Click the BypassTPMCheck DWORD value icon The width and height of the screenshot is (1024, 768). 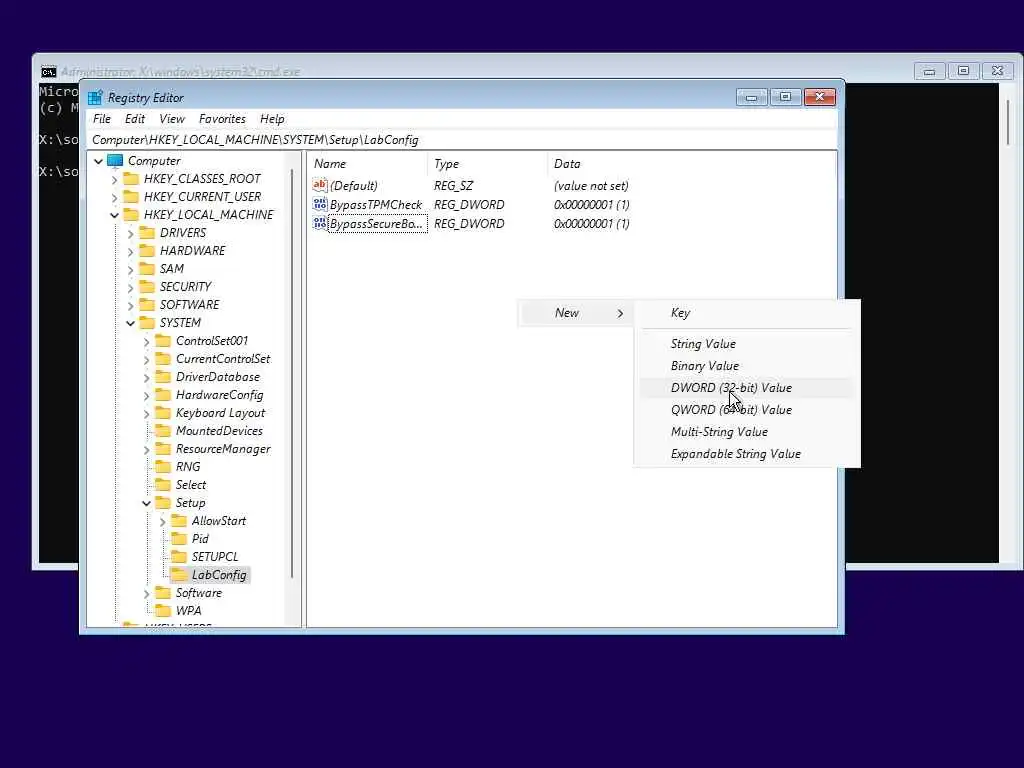click(320, 204)
